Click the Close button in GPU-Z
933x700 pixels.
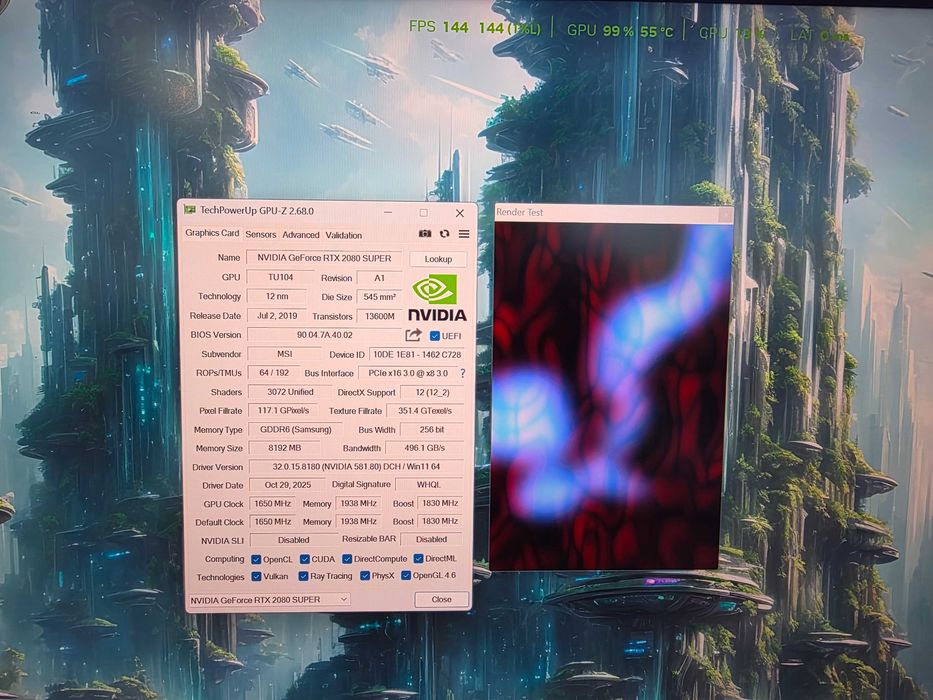[x=442, y=599]
